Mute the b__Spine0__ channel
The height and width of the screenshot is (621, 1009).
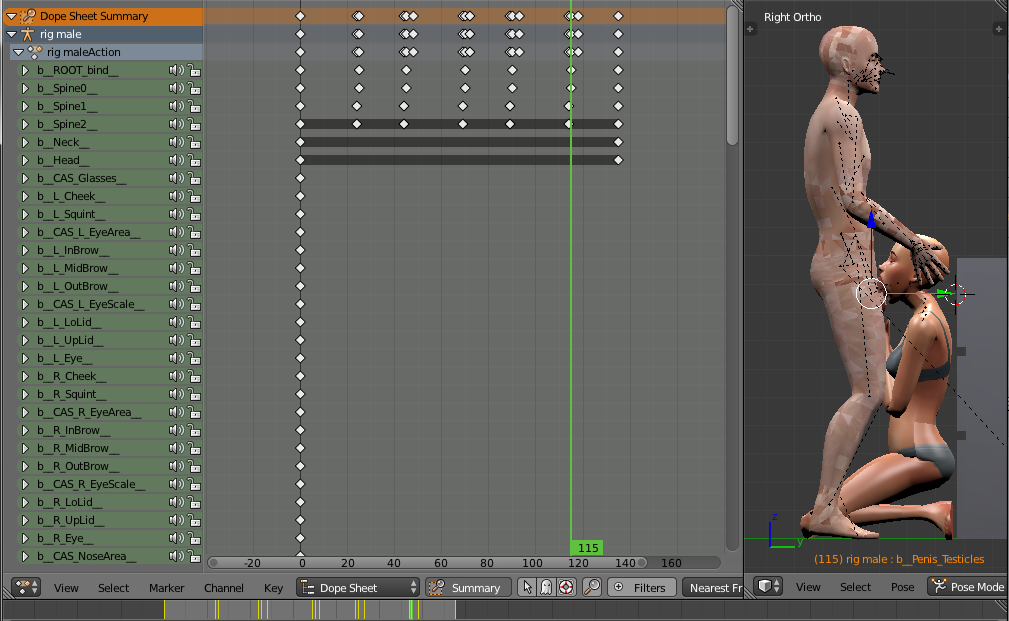176,88
